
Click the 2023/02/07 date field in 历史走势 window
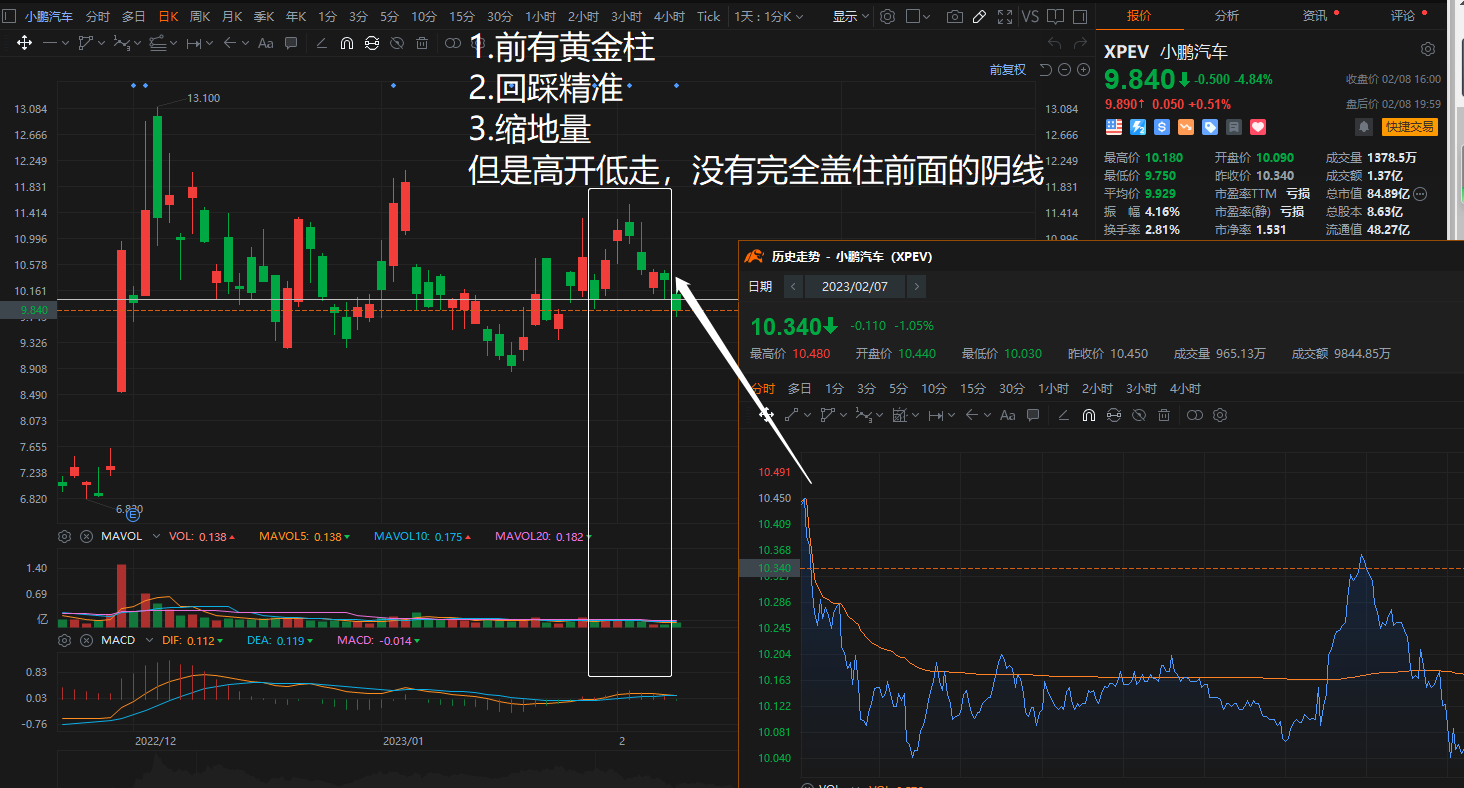tap(855, 287)
